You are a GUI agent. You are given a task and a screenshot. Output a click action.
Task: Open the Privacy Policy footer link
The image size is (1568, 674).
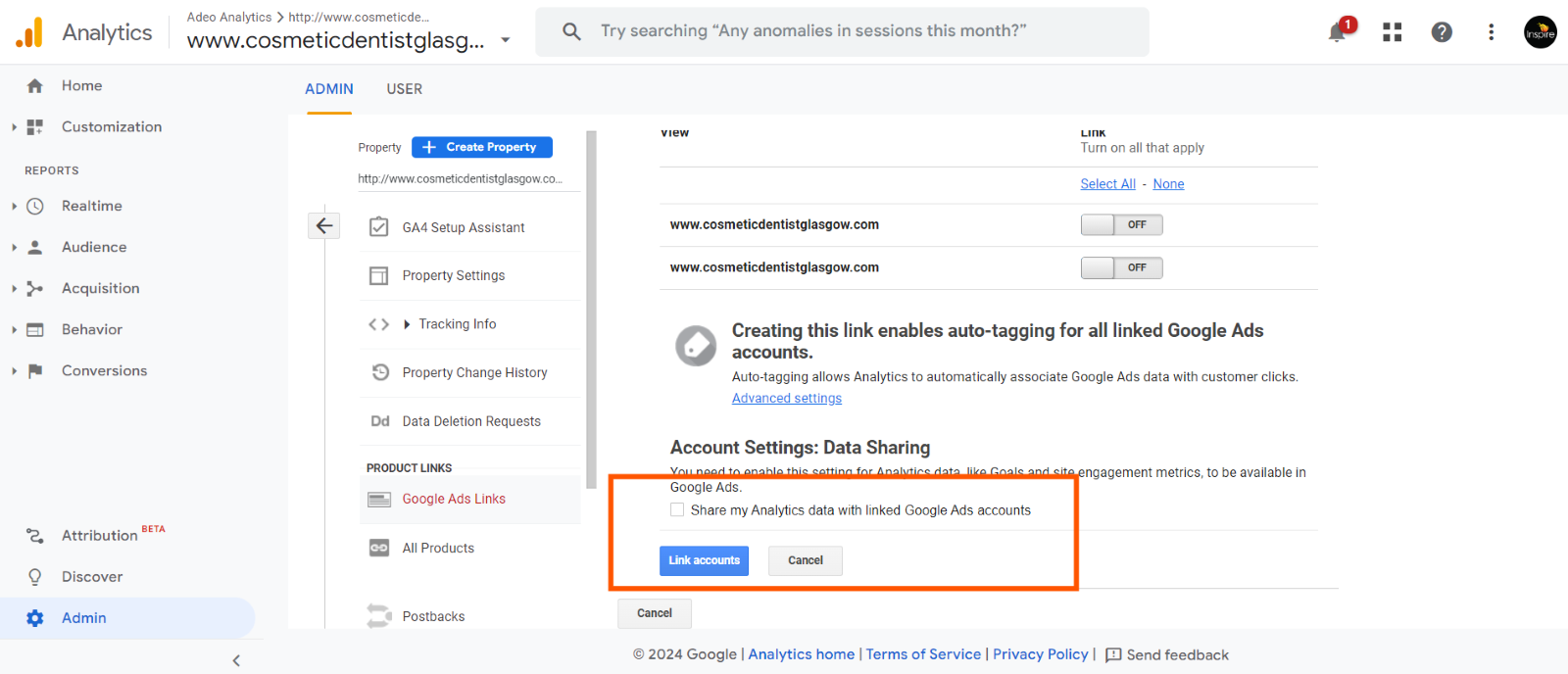click(1041, 654)
